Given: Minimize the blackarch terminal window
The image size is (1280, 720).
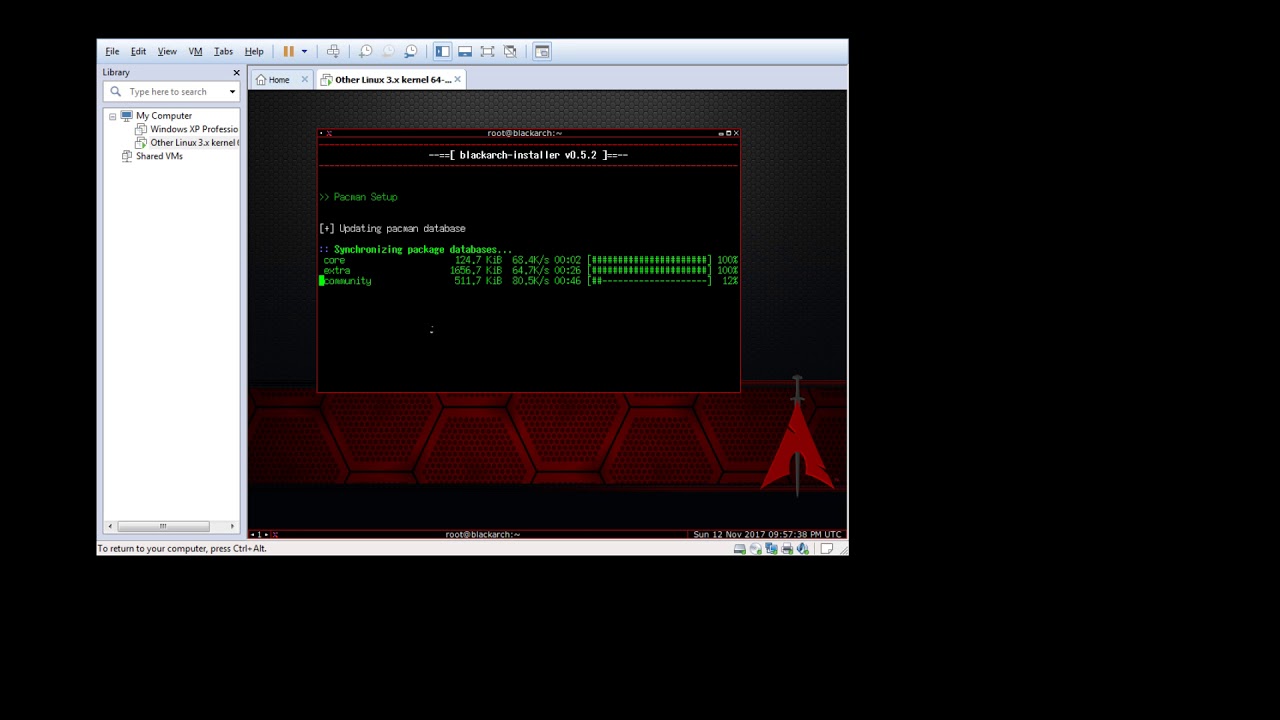Looking at the screenshot, I should tap(720, 133).
